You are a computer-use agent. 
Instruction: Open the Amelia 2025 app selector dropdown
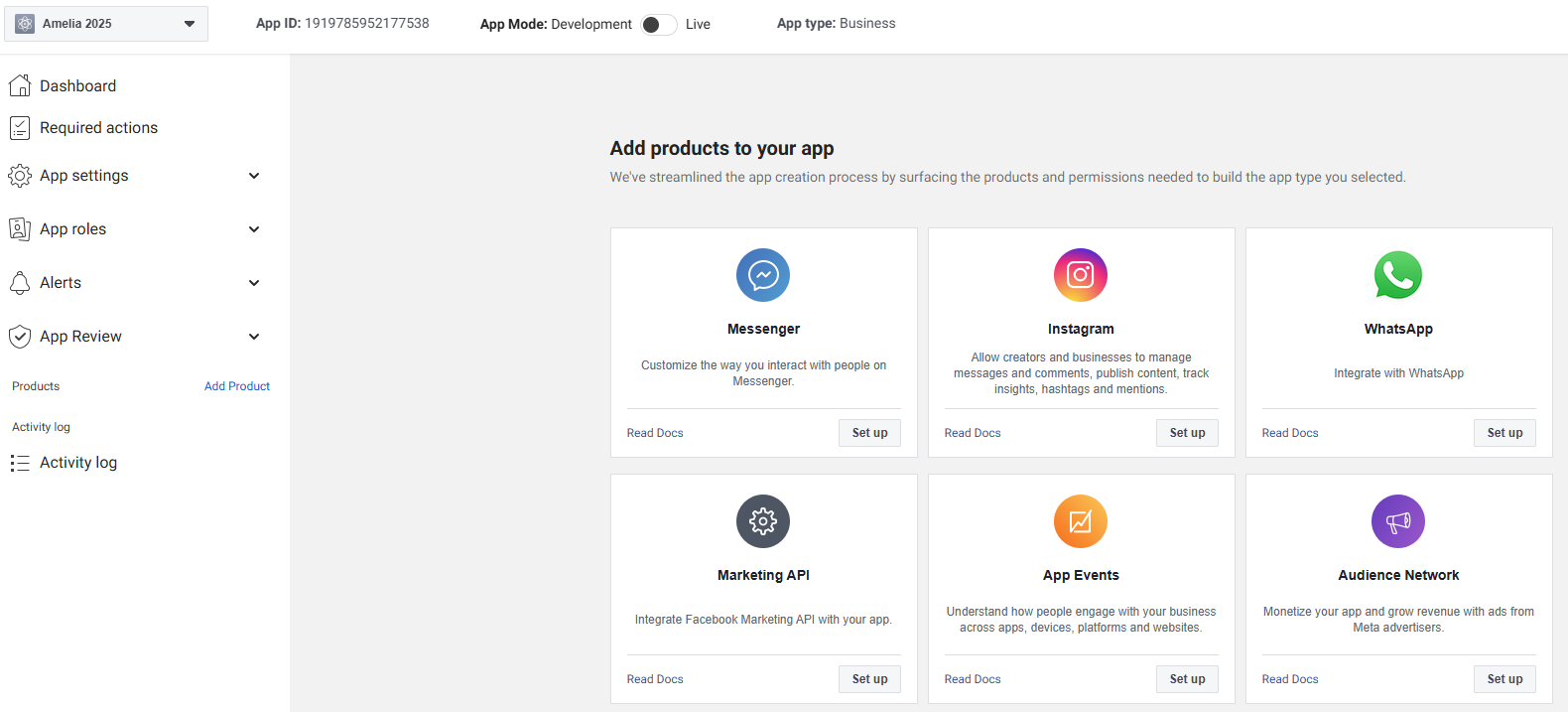pos(106,24)
